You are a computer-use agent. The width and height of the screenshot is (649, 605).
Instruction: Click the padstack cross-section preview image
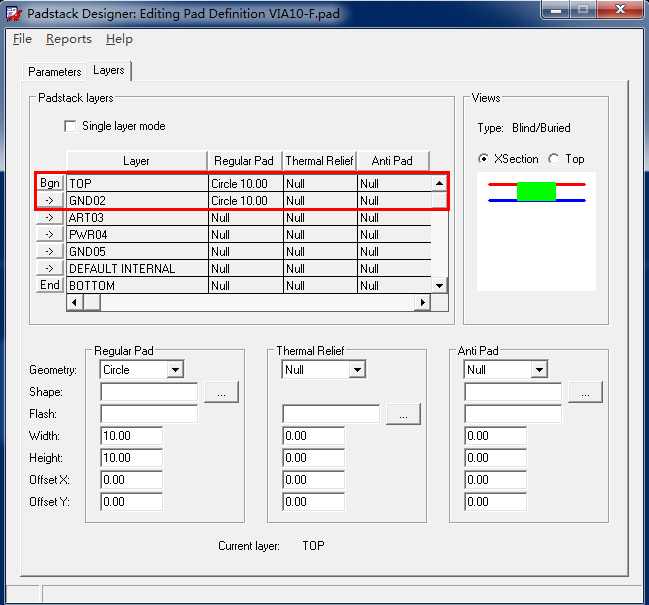[x=536, y=231]
